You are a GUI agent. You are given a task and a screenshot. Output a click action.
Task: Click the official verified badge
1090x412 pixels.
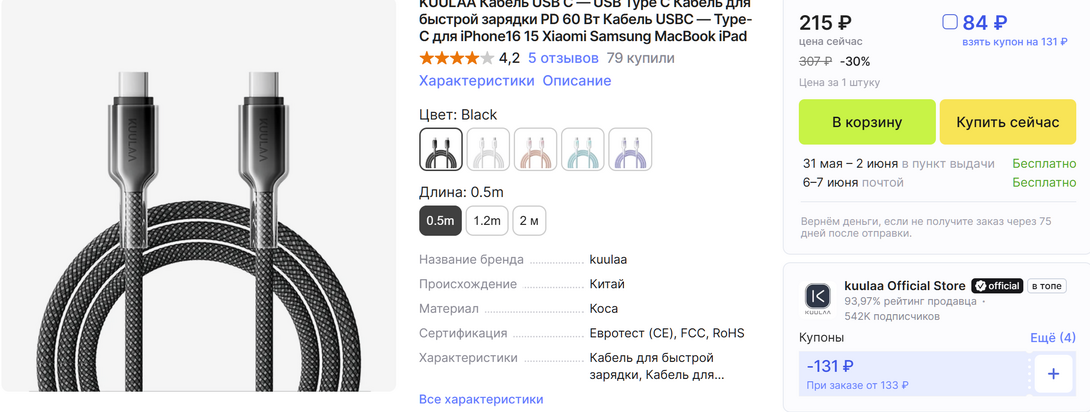coord(996,285)
